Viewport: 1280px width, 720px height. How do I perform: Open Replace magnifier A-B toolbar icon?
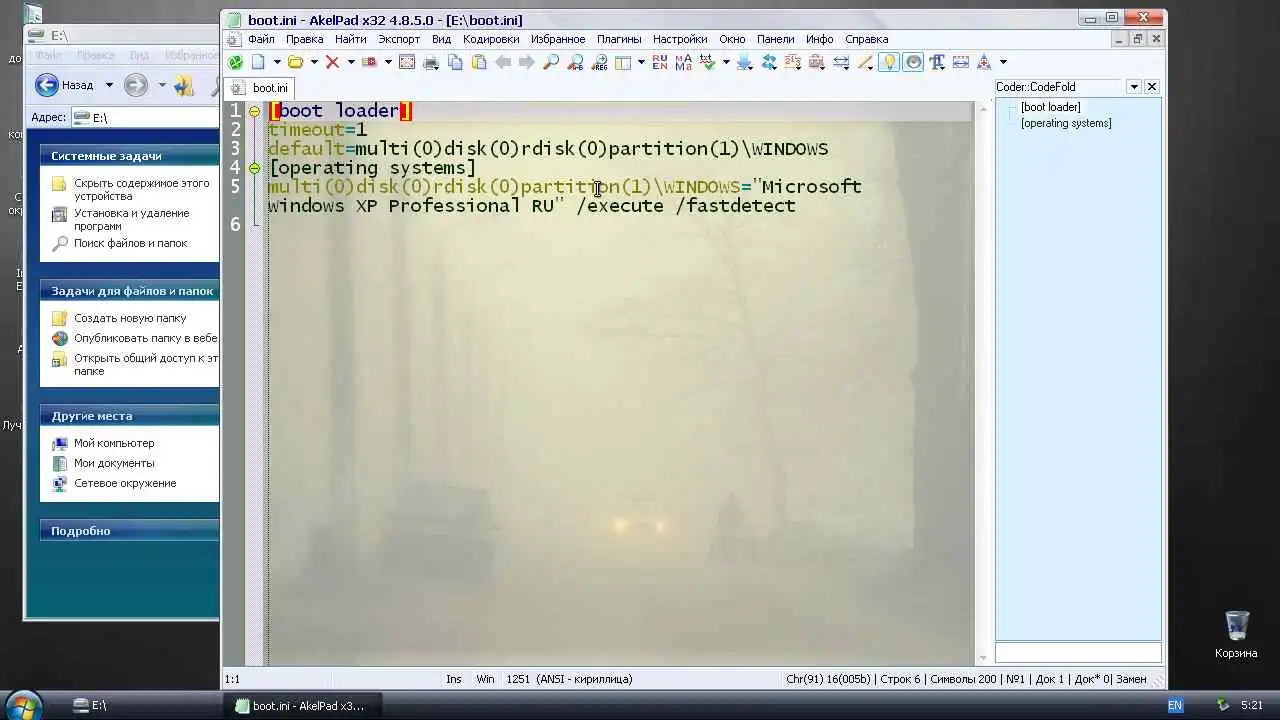575,62
